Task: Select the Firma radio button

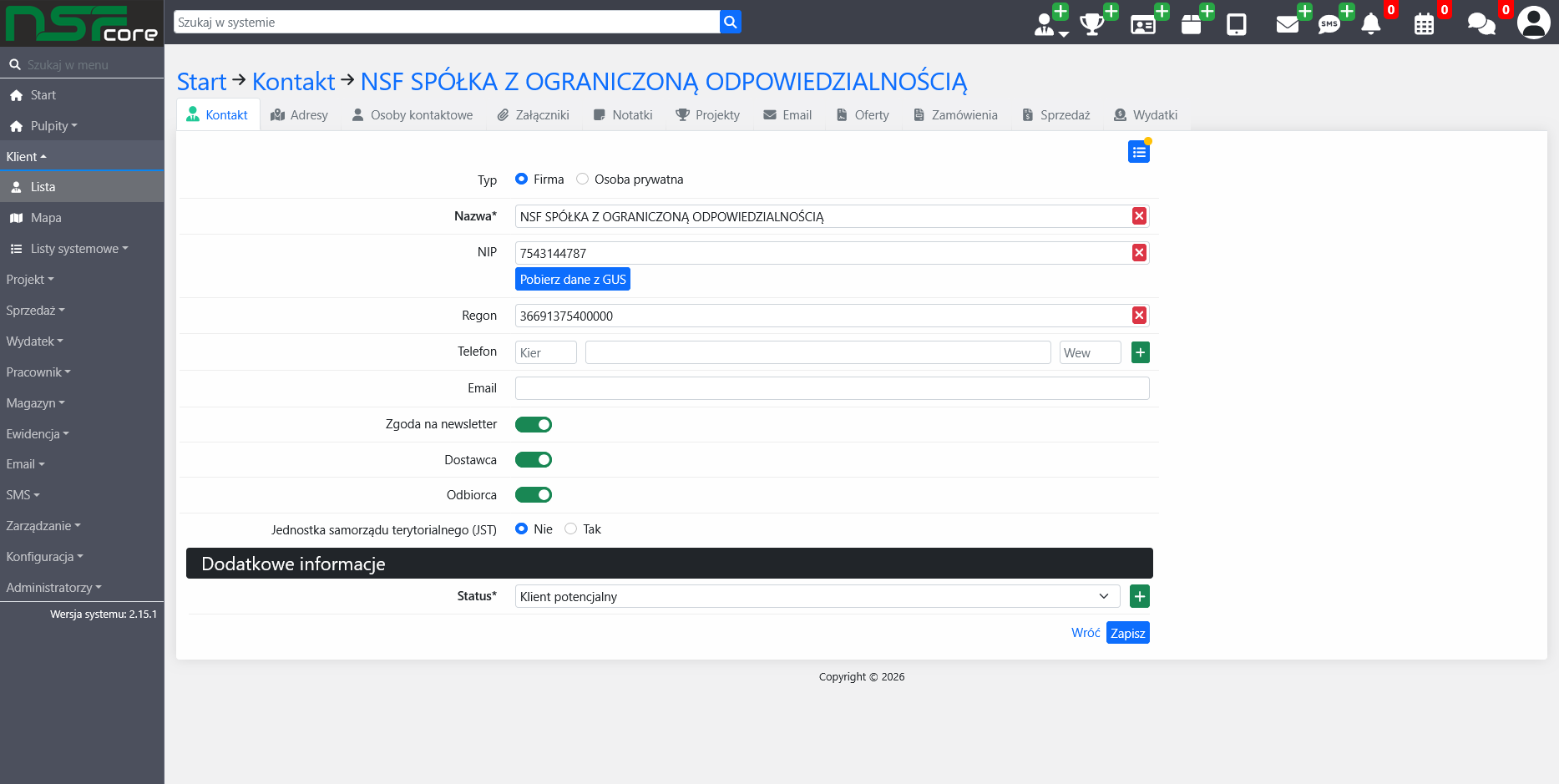Action: pos(522,179)
